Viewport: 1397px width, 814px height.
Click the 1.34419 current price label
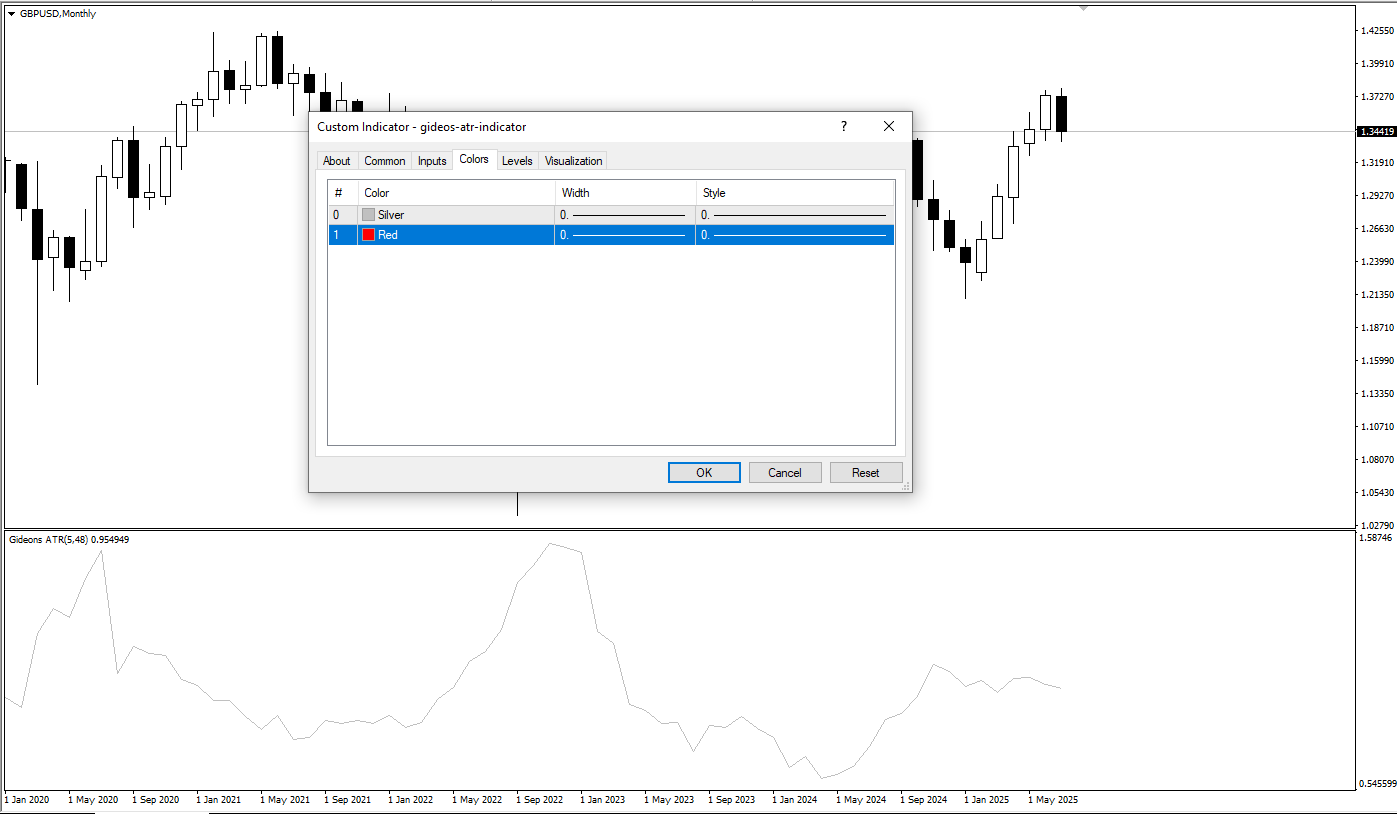pos(1375,131)
